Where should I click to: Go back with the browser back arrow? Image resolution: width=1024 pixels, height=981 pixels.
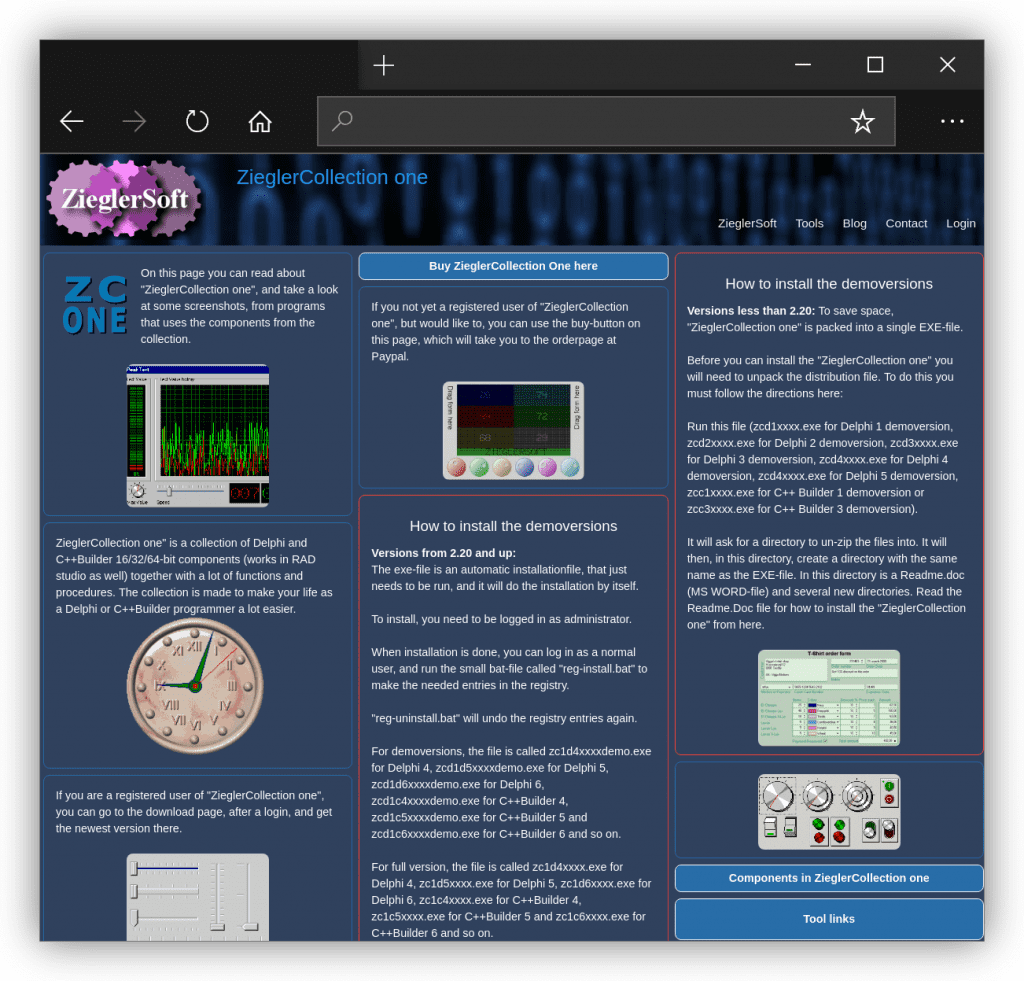coord(72,121)
